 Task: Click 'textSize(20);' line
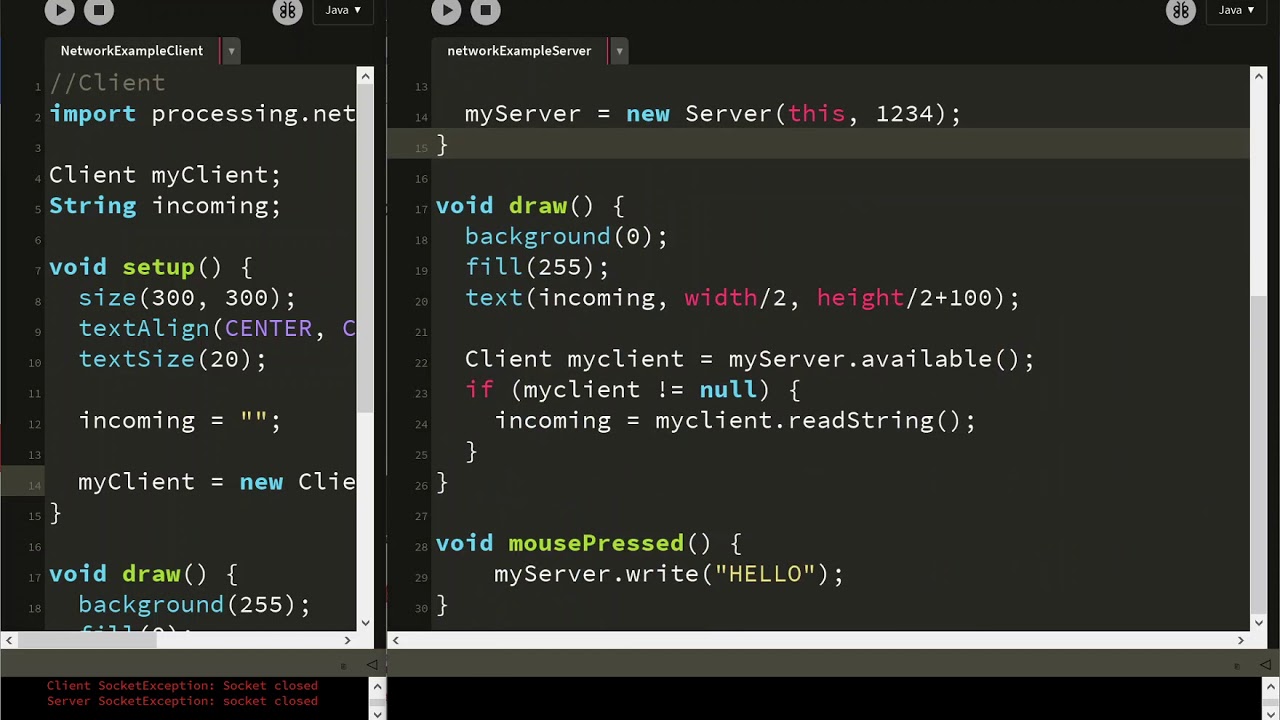(x=172, y=359)
